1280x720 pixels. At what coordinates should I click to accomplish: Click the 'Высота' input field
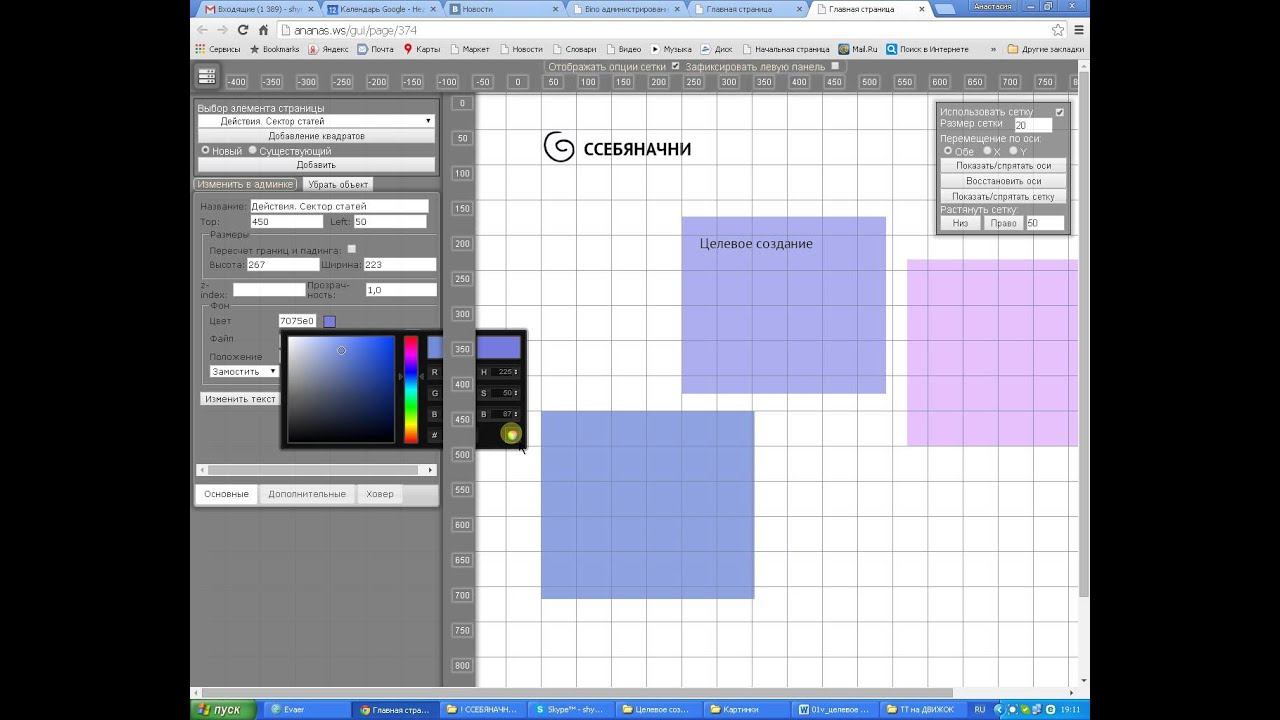282,265
